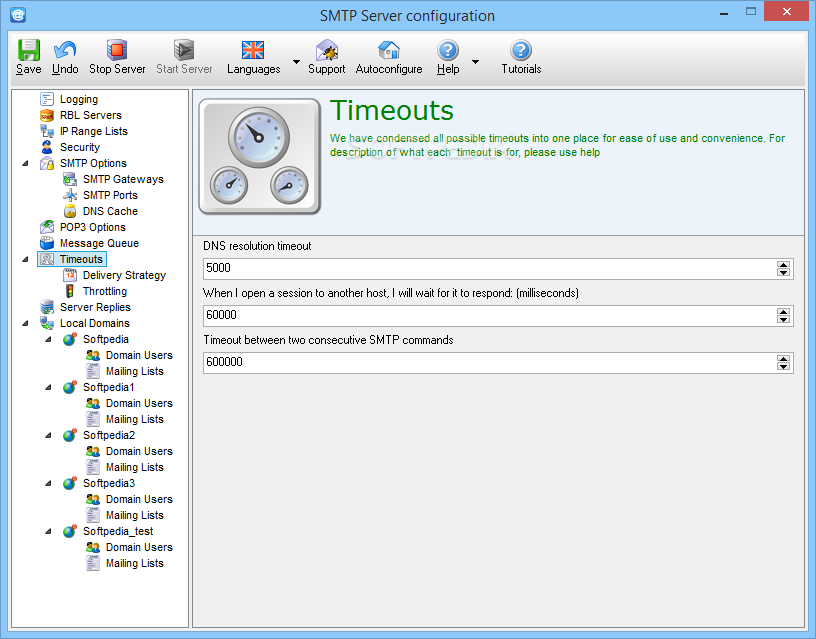Click the Logging icon in tree
Image resolution: width=816 pixels, height=639 pixels.
coord(47,99)
